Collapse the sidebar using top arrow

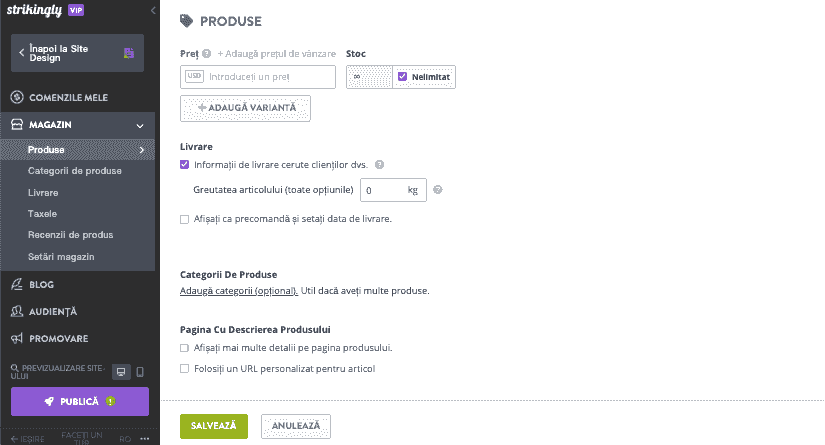tap(153, 10)
